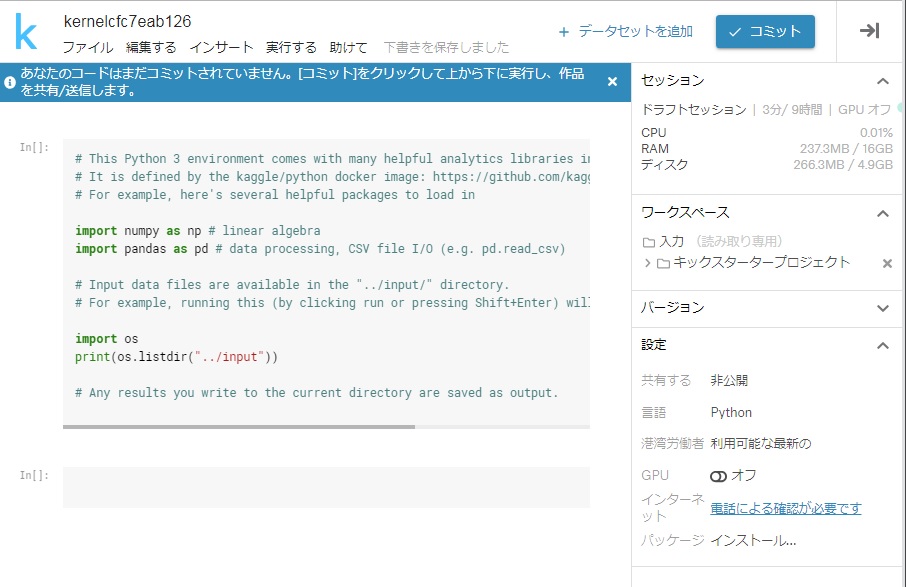
Task: Click the ドラフトセッション label
Action: (694, 110)
